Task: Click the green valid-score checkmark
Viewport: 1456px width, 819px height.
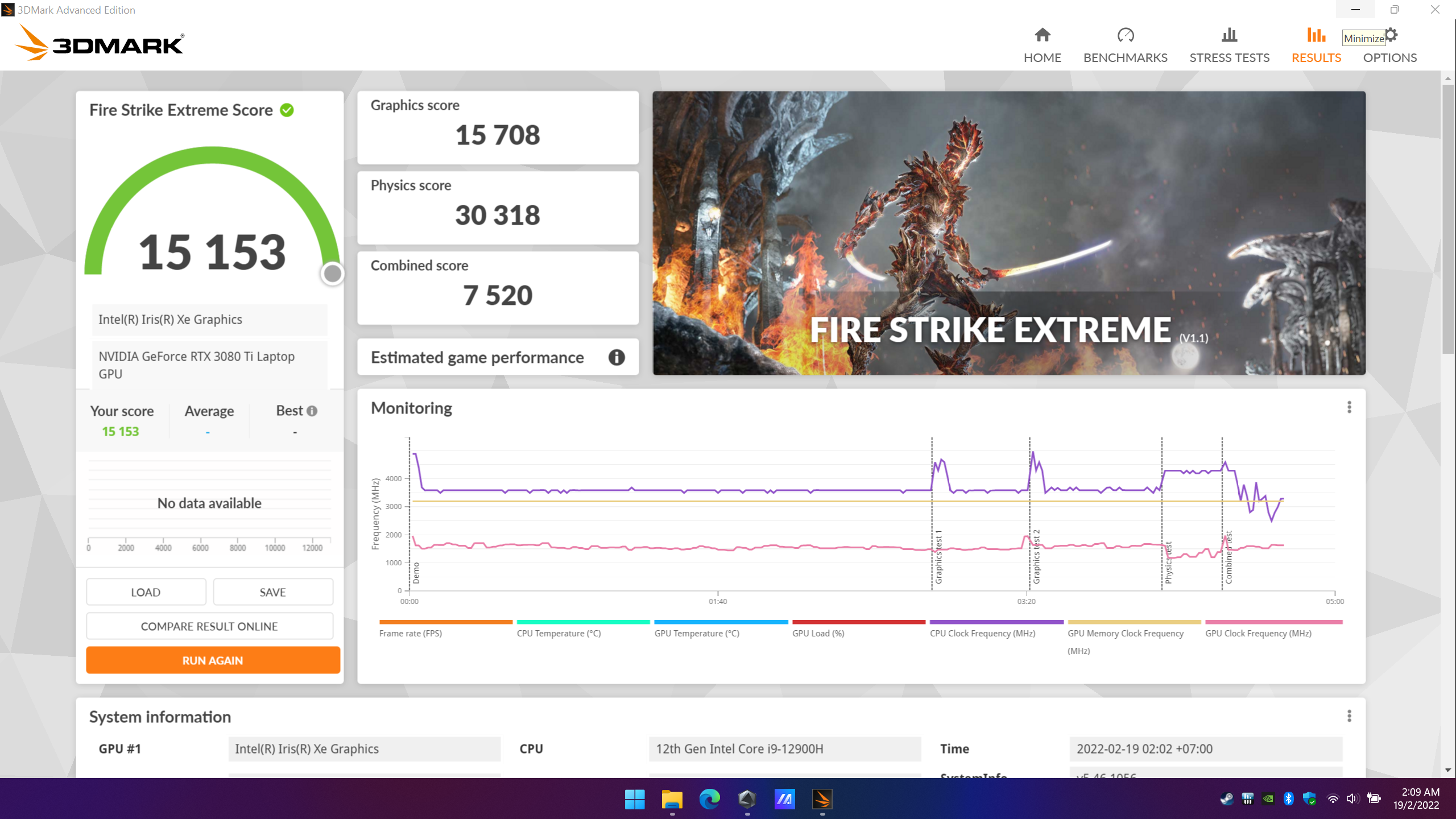Action: coord(287,110)
